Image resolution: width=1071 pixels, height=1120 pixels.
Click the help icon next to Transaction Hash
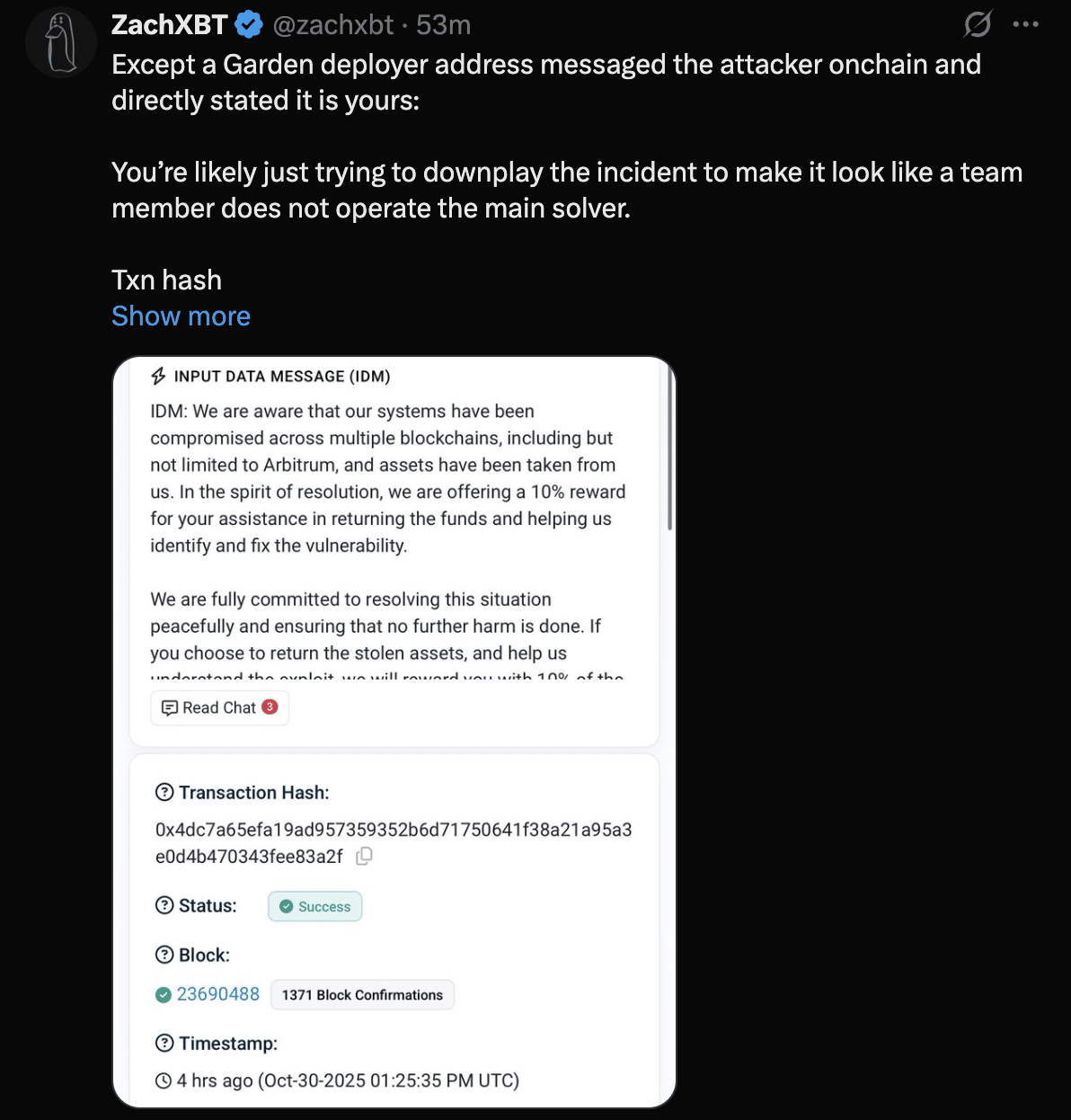pos(165,792)
